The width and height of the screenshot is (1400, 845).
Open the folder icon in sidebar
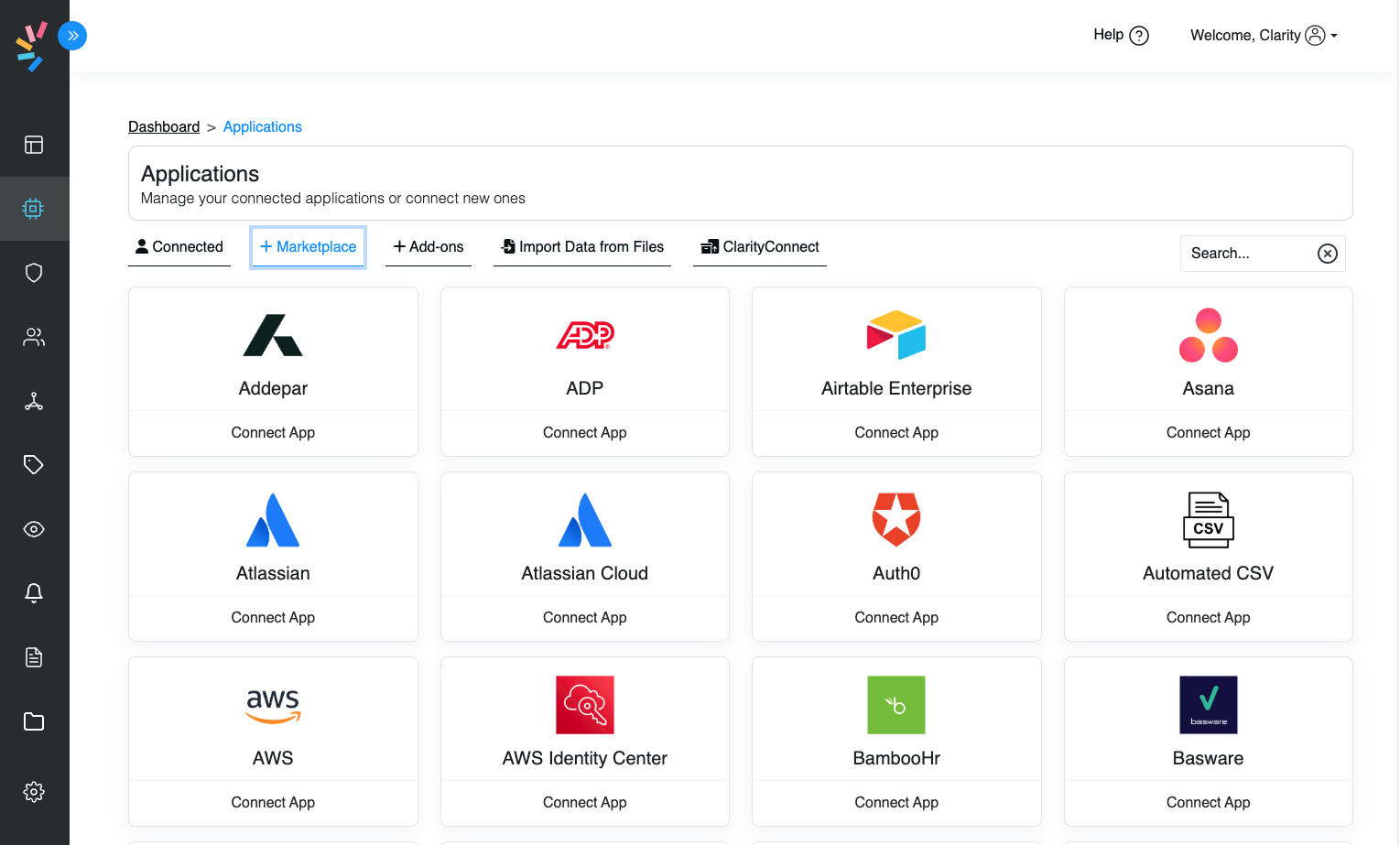point(34,721)
